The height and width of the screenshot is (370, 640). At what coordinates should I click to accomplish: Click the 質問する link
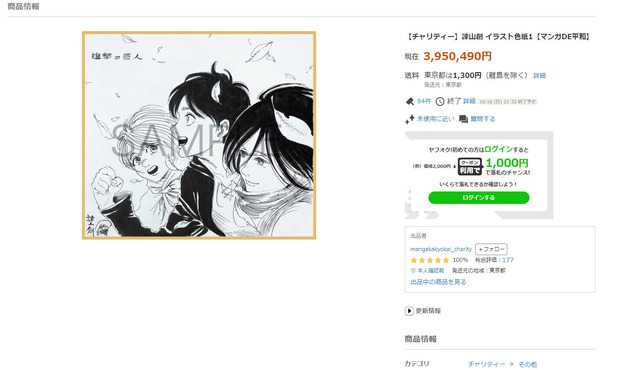482,119
